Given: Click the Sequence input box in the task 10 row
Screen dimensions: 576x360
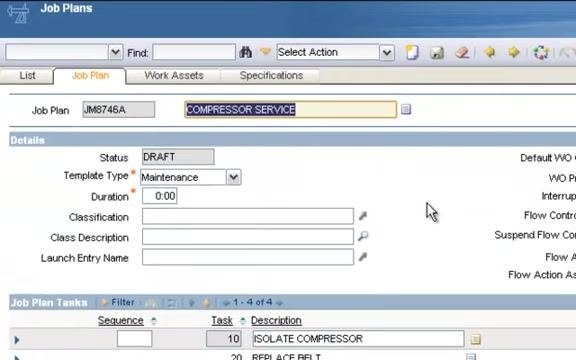Looking at the screenshot, I should [134, 338].
